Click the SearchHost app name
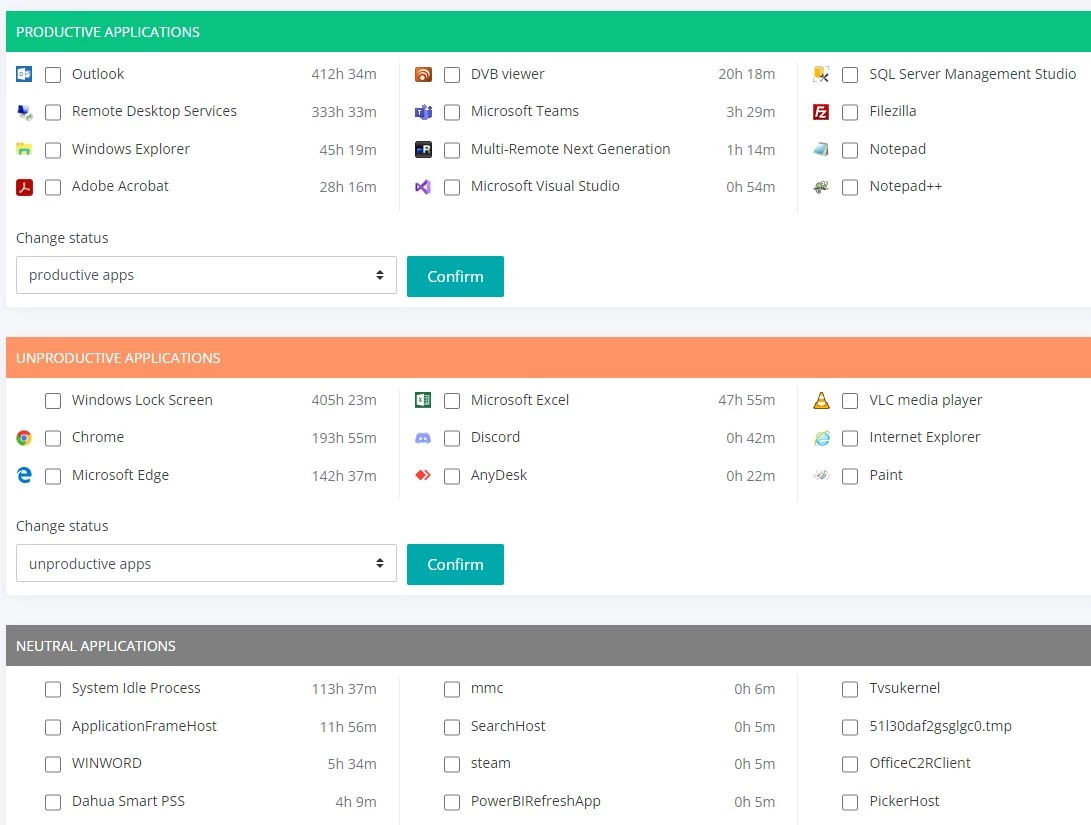Viewport: 1091px width, 825px height. coord(508,726)
